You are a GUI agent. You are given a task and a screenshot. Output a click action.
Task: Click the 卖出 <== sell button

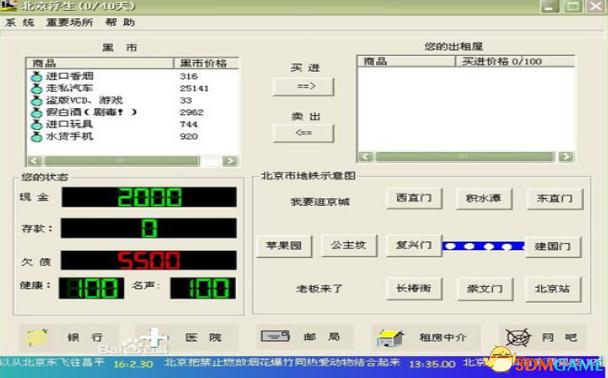304,133
